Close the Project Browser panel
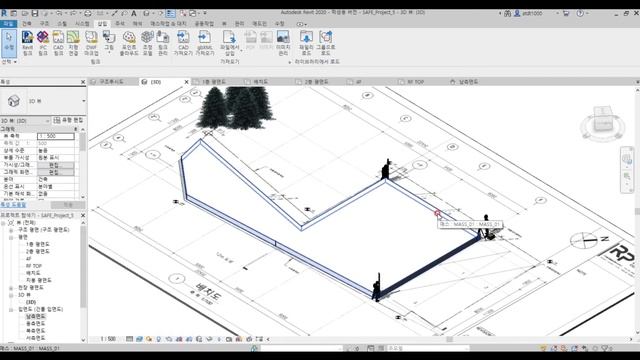This screenshot has height=360, width=640. [x=83, y=215]
